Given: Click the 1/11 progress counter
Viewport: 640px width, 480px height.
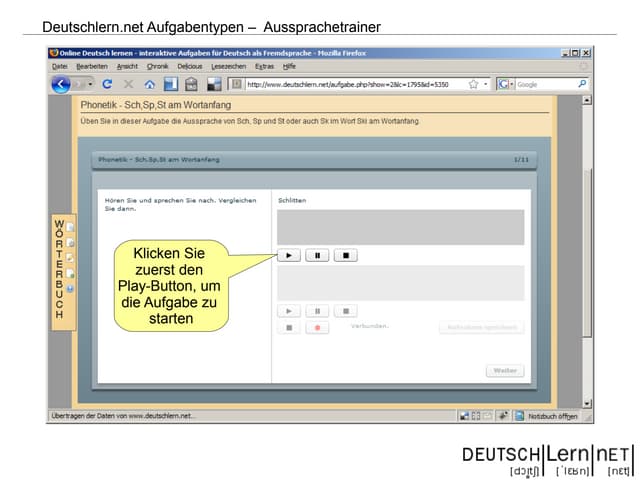Looking at the screenshot, I should 521,160.
